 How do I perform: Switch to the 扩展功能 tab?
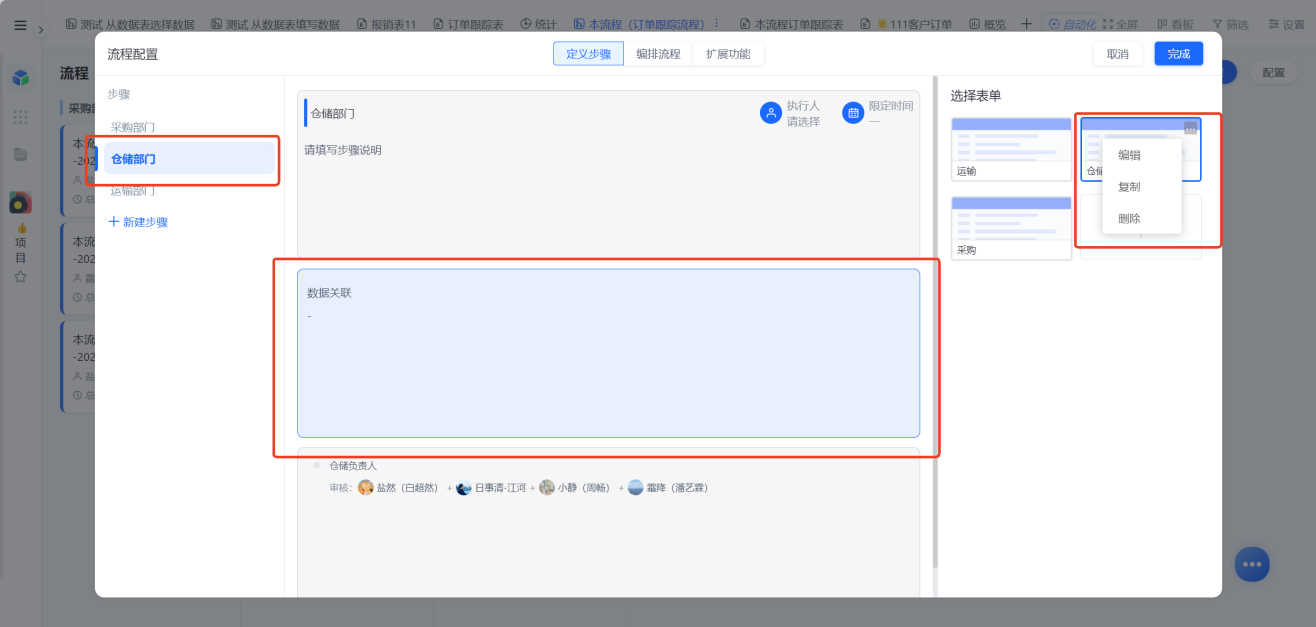pos(728,54)
